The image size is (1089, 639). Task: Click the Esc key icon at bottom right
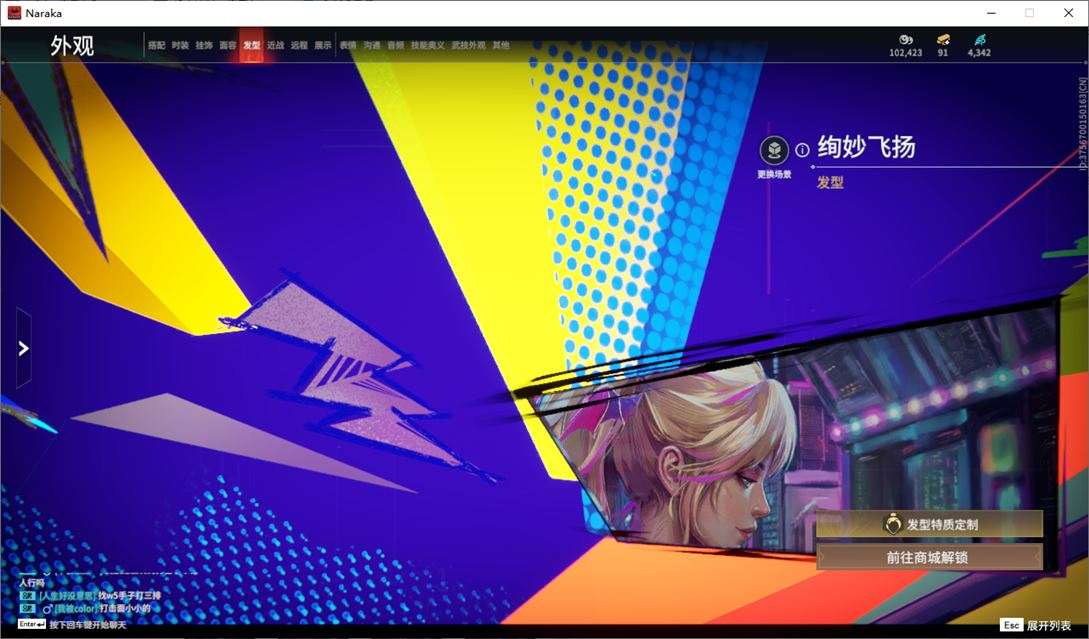tap(1011, 625)
